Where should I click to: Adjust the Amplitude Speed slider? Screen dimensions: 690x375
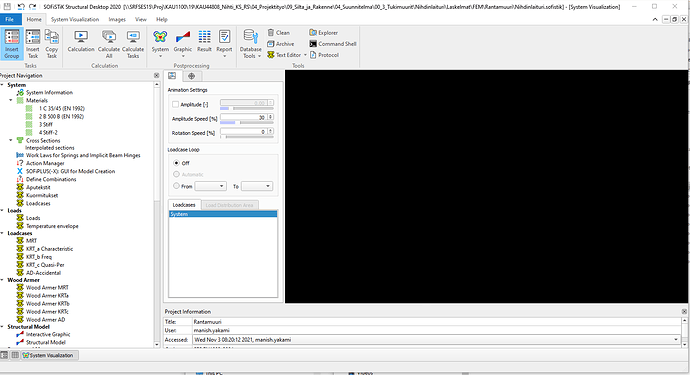[x=246, y=122]
